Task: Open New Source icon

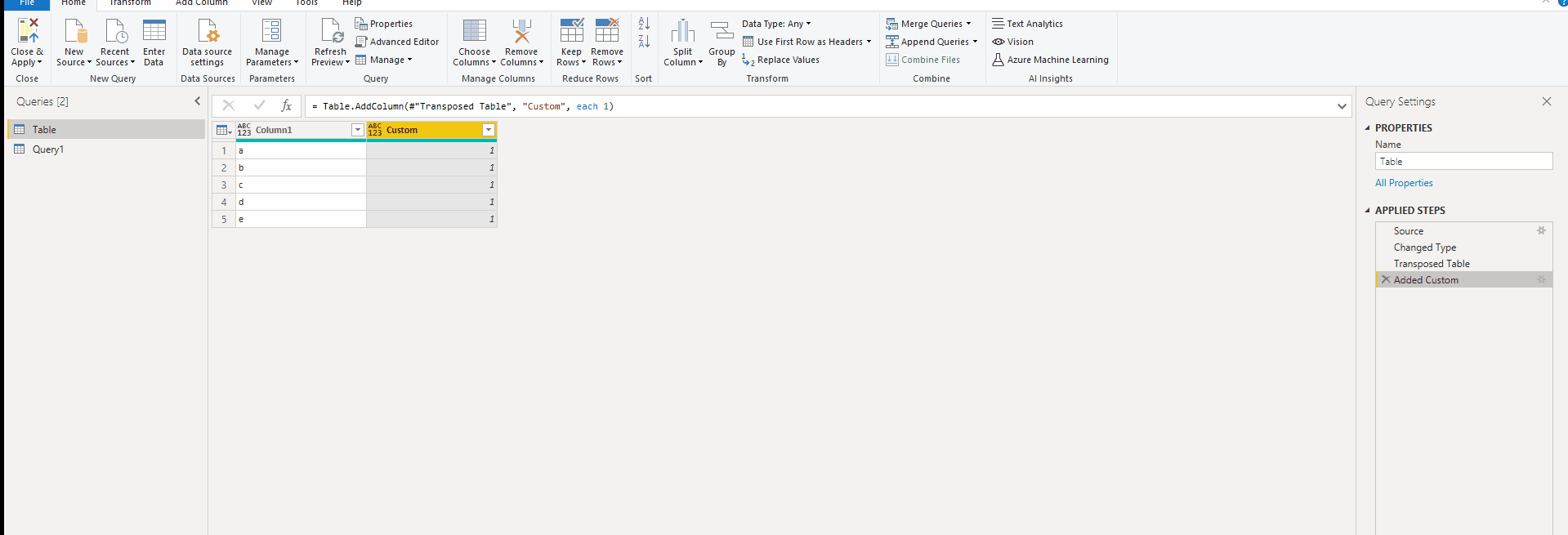Action: pyautogui.click(x=74, y=30)
